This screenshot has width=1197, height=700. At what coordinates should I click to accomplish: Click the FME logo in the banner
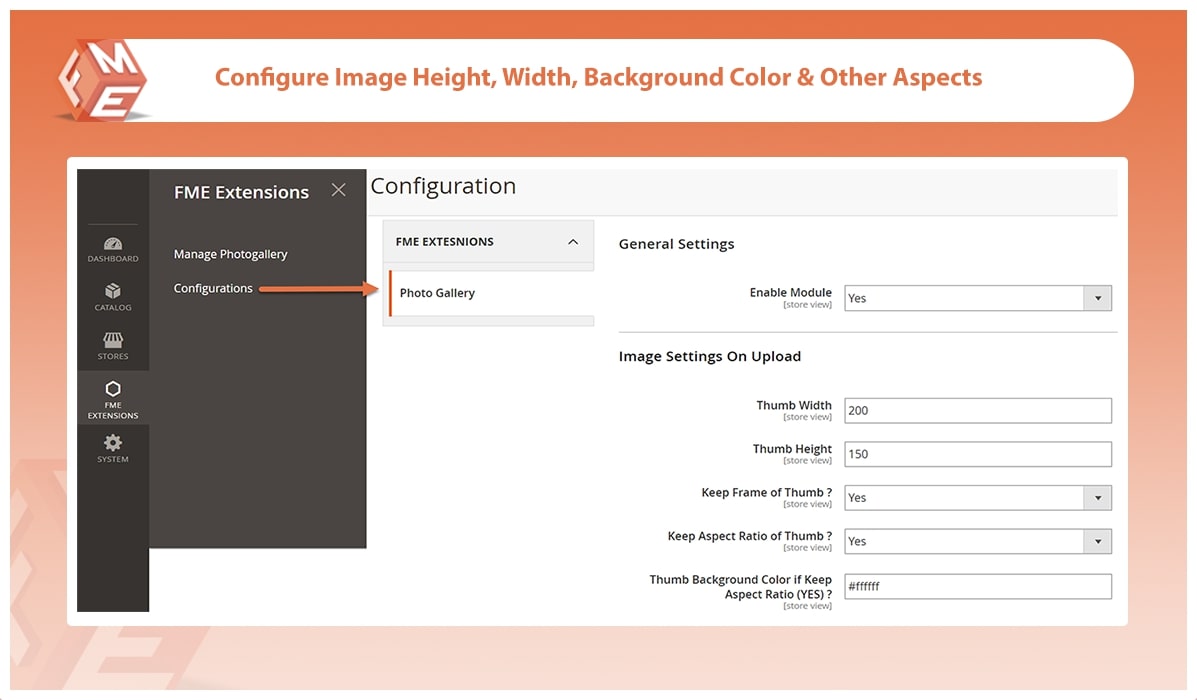click(x=102, y=80)
